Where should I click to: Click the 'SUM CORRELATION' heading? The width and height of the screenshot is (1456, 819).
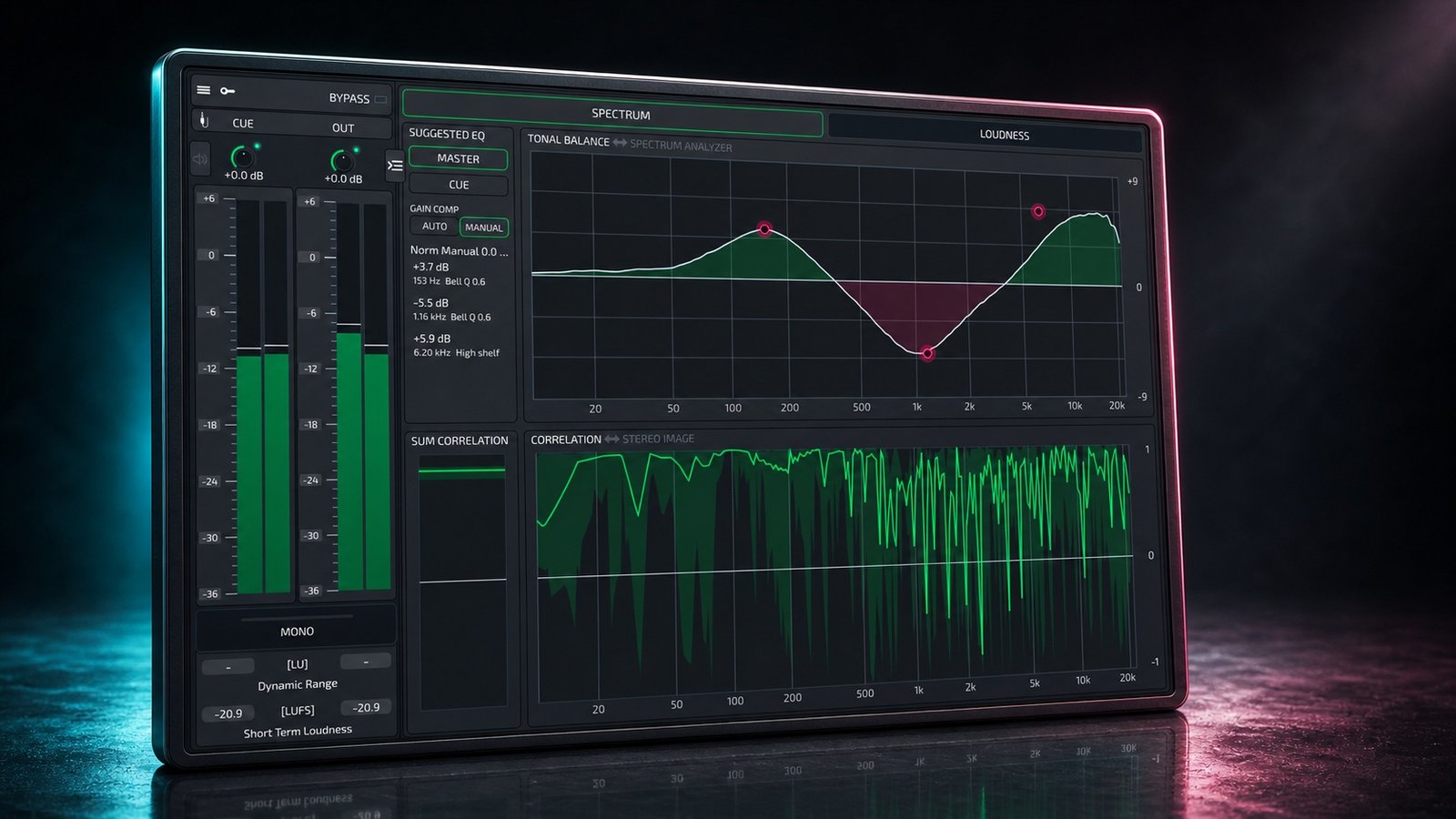coord(460,440)
